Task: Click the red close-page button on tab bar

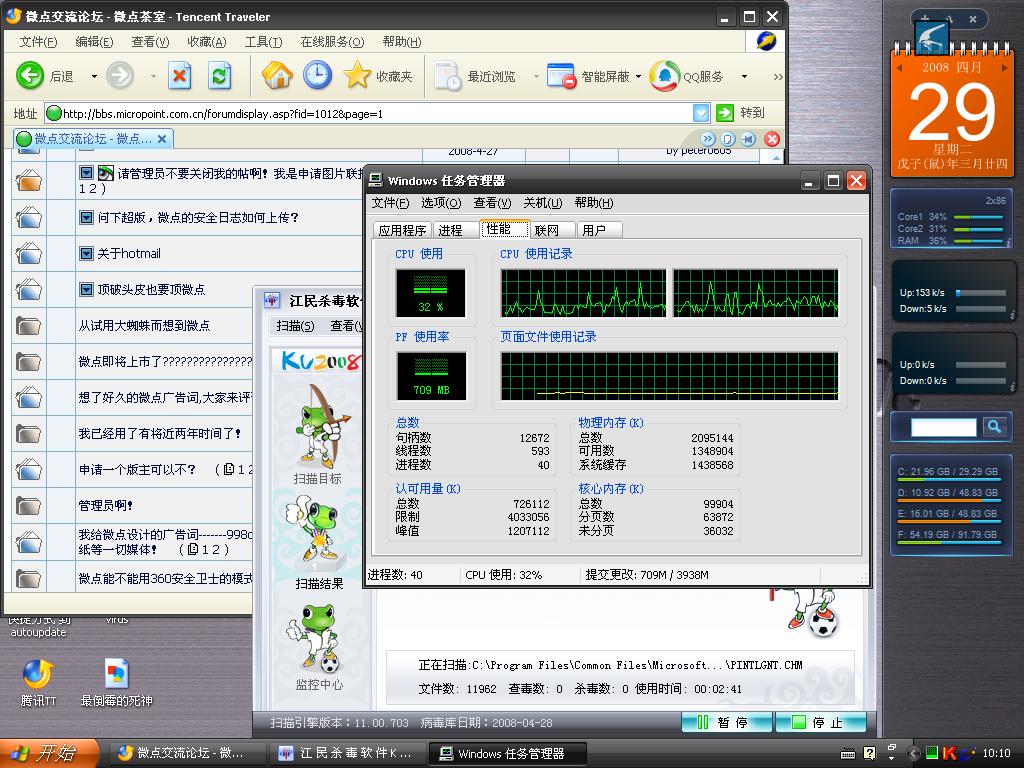Action: (x=772, y=138)
